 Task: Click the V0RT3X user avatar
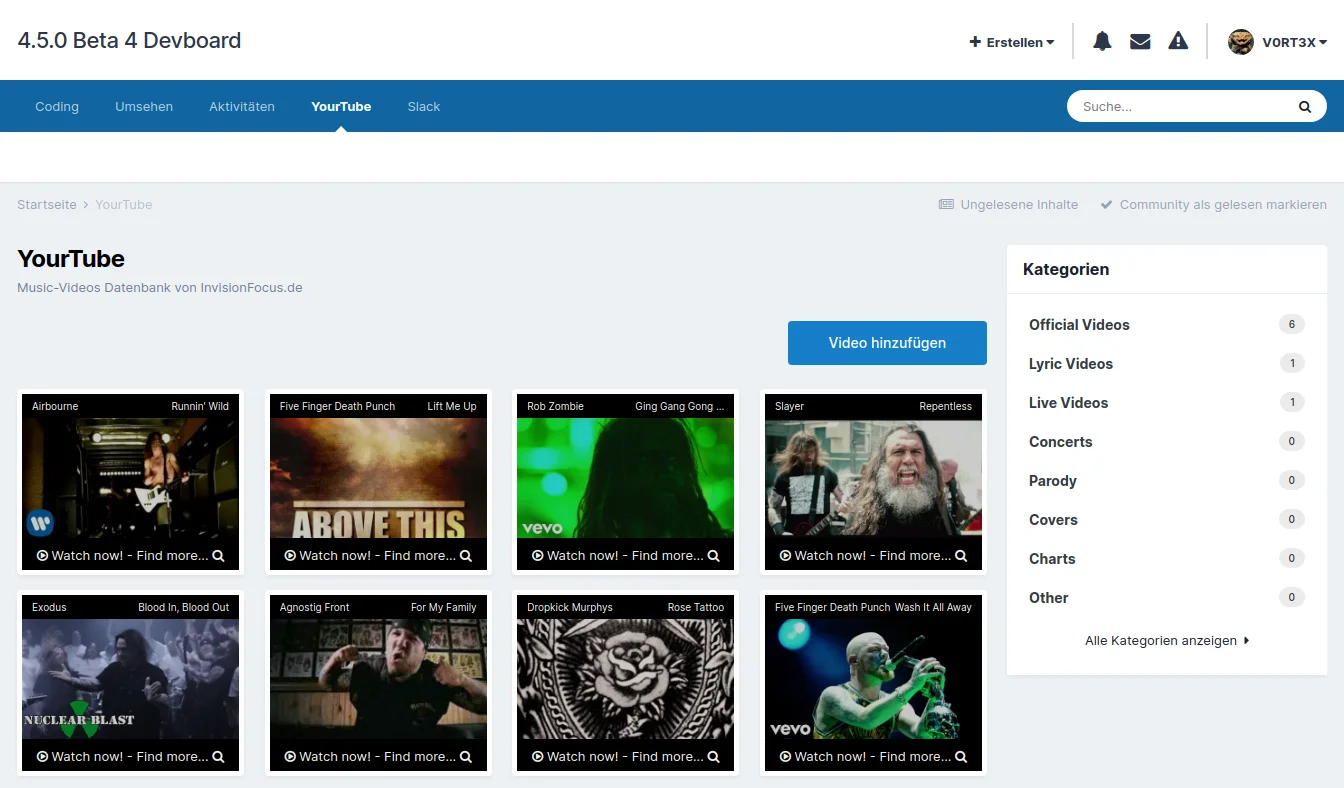(x=1241, y=41)
